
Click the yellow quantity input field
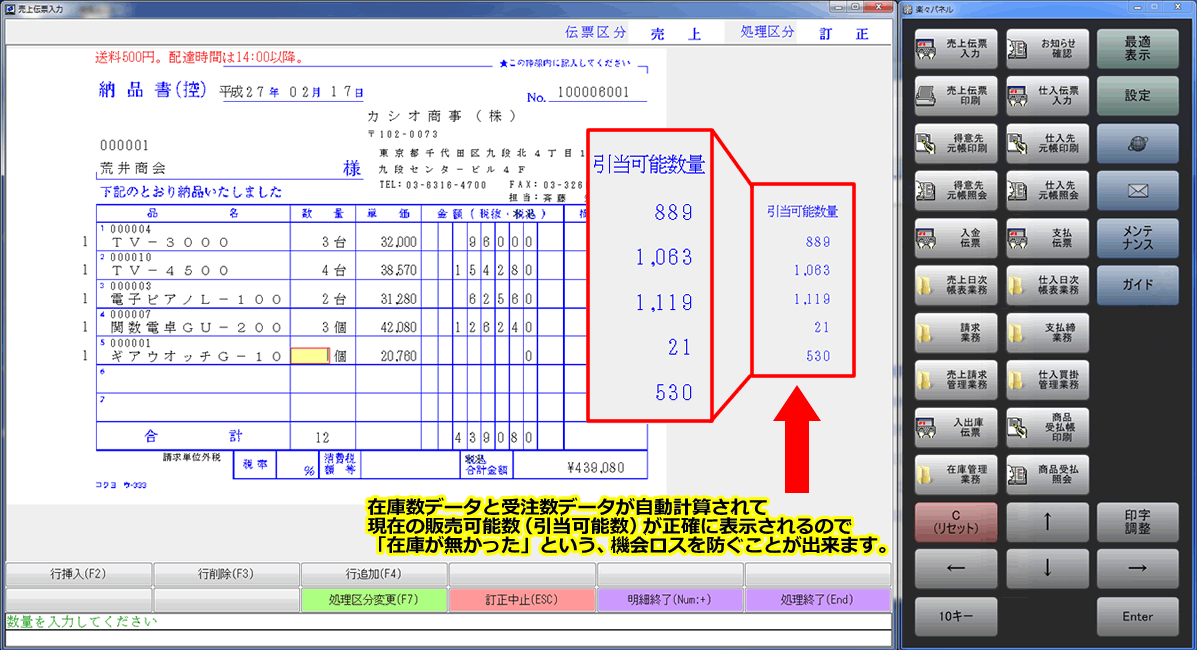310,356
